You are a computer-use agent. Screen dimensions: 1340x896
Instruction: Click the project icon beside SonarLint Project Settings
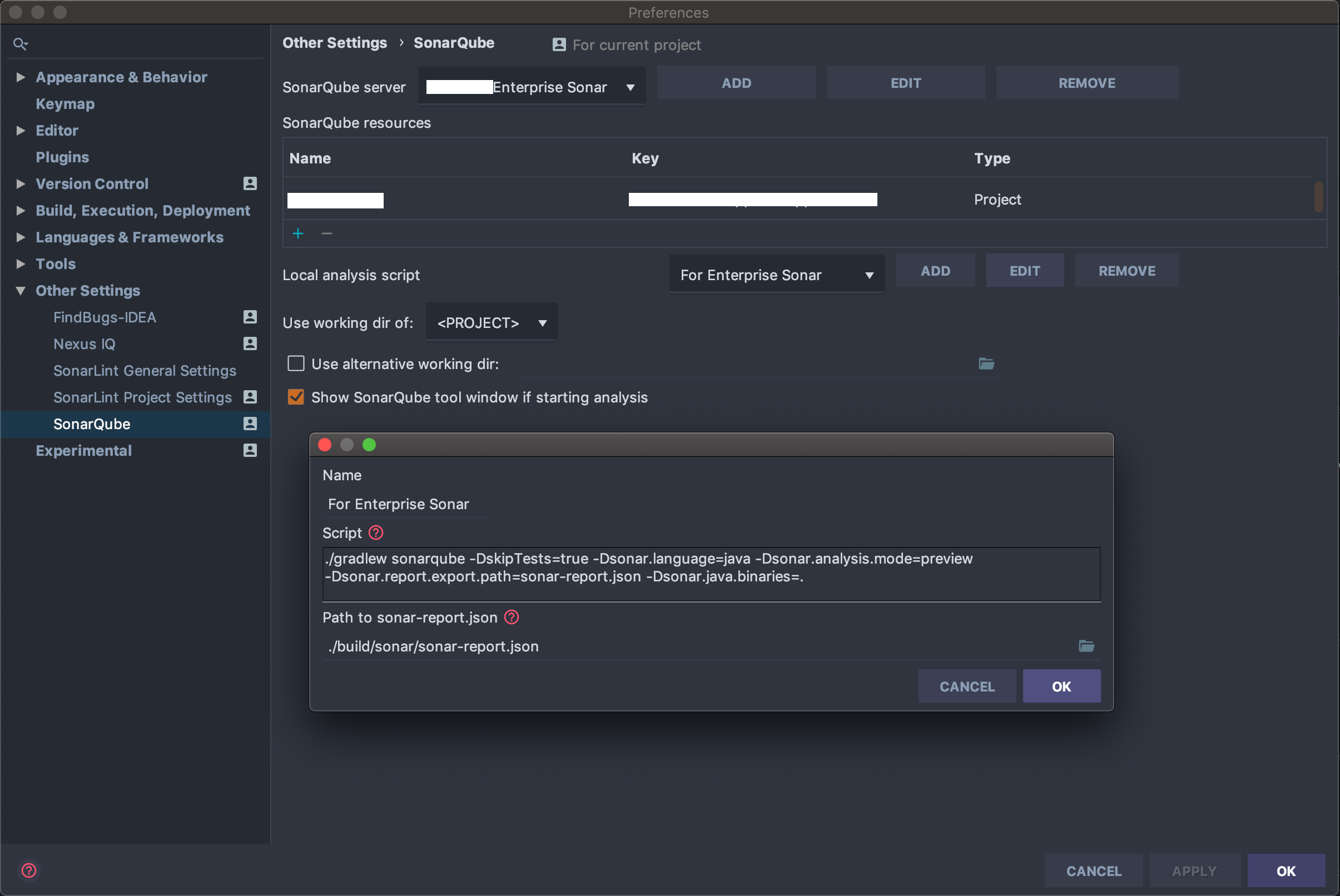[250, 397]
